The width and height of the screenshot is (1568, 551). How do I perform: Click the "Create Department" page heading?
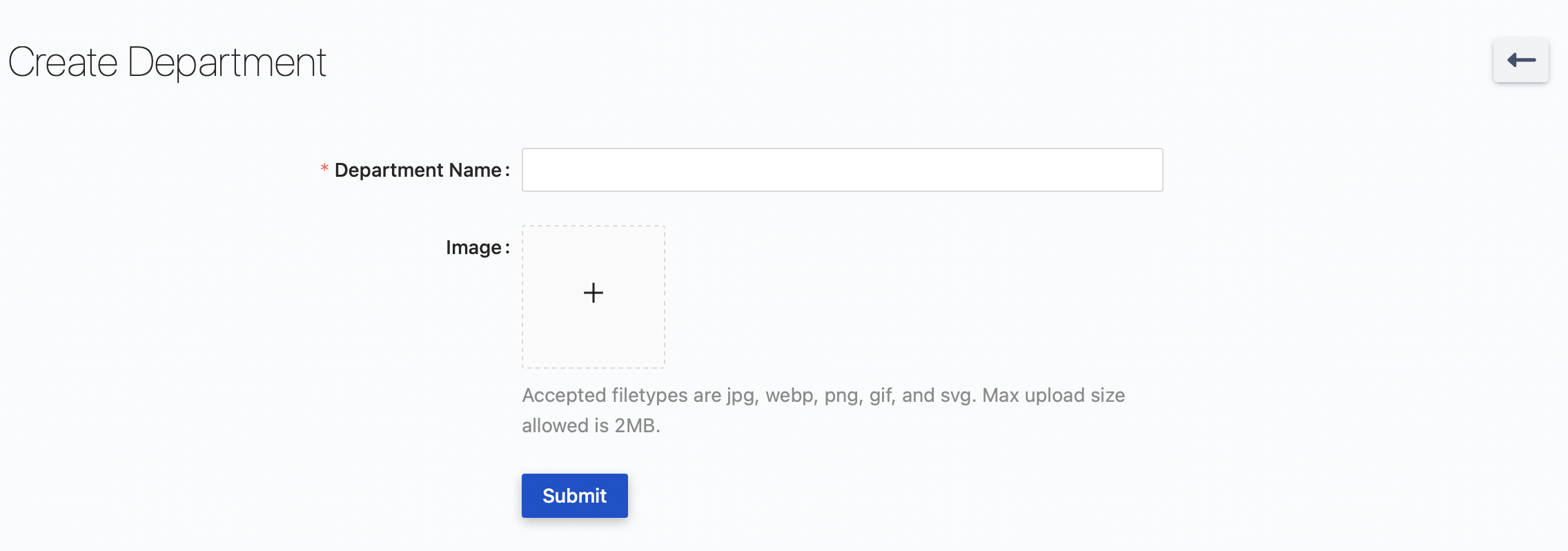tap(167, 62)
